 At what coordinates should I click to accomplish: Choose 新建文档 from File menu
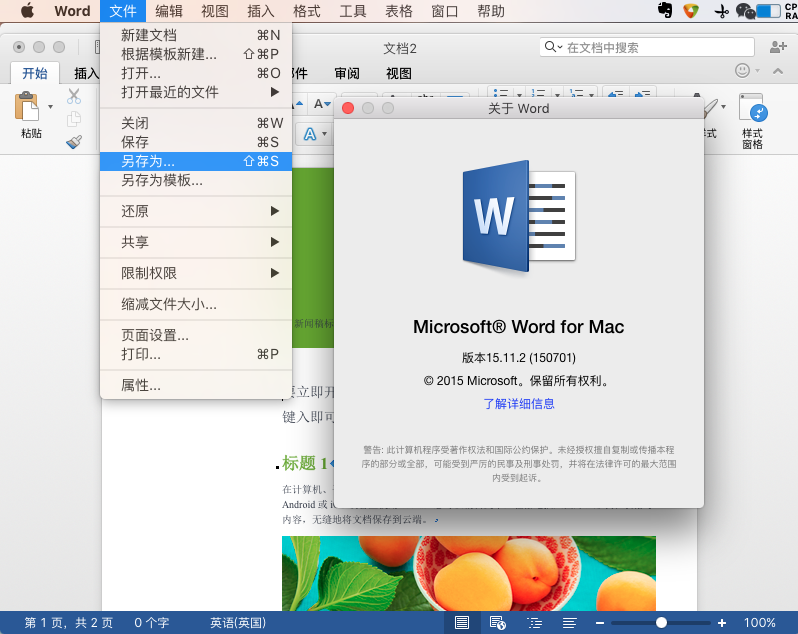pyautogui.click(x=196, y=35)
